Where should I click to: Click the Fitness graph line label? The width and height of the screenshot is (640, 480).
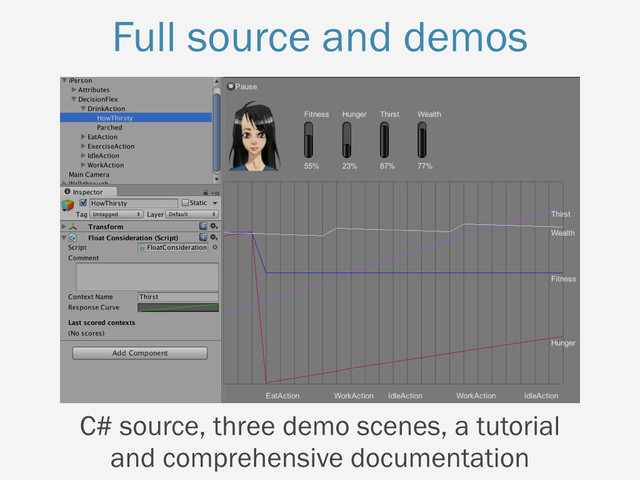tap(563, 279)
